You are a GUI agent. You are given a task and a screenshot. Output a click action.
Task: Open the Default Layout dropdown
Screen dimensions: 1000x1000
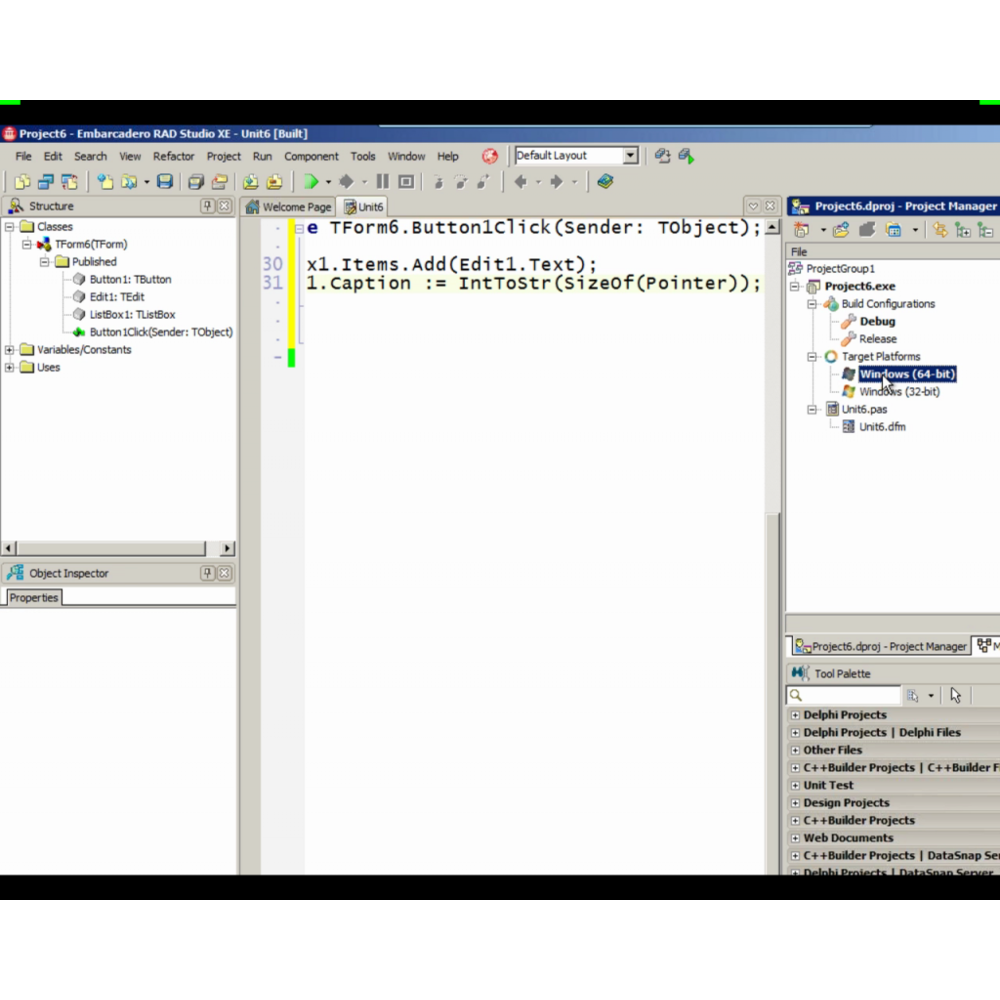pyautogui.click(x=630, y=156)
